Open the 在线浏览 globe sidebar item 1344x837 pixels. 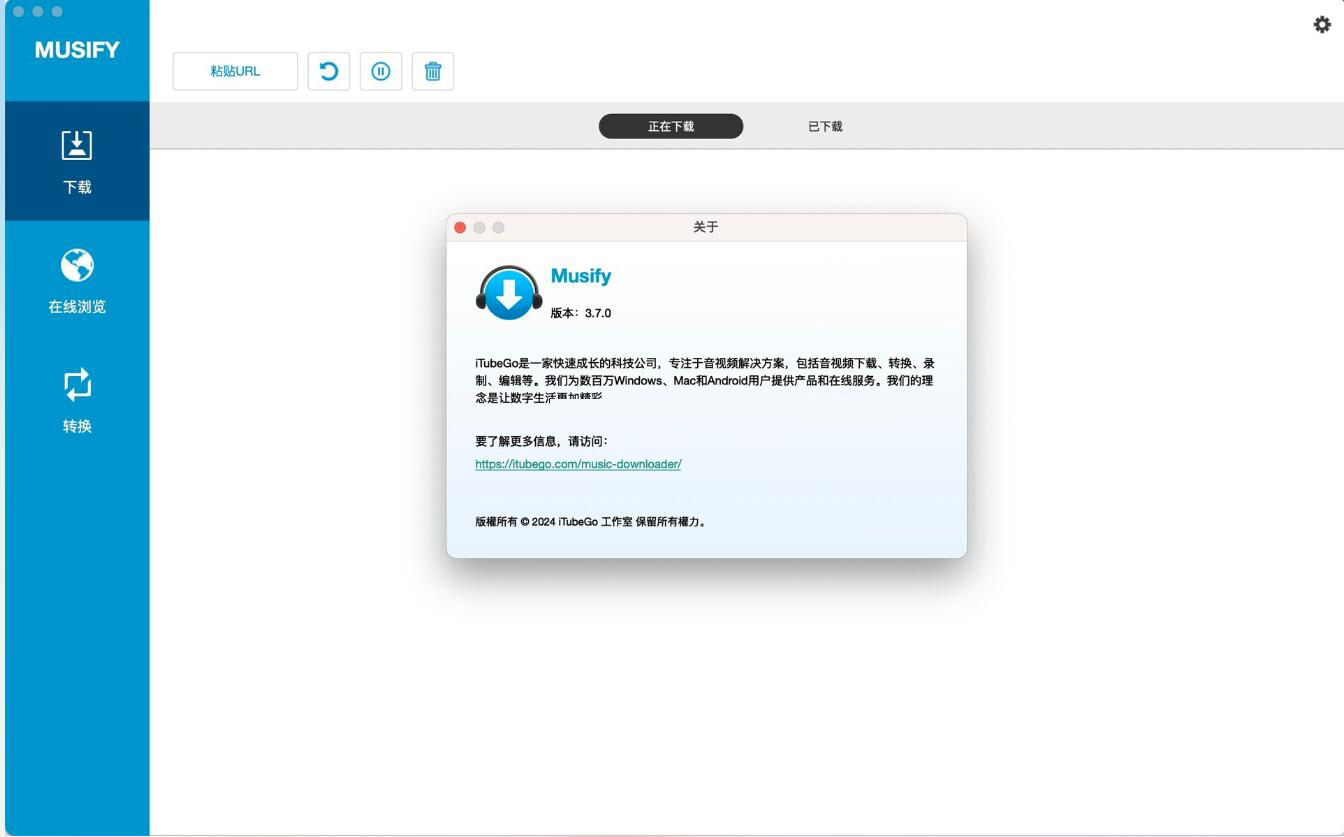coord(77,281)
